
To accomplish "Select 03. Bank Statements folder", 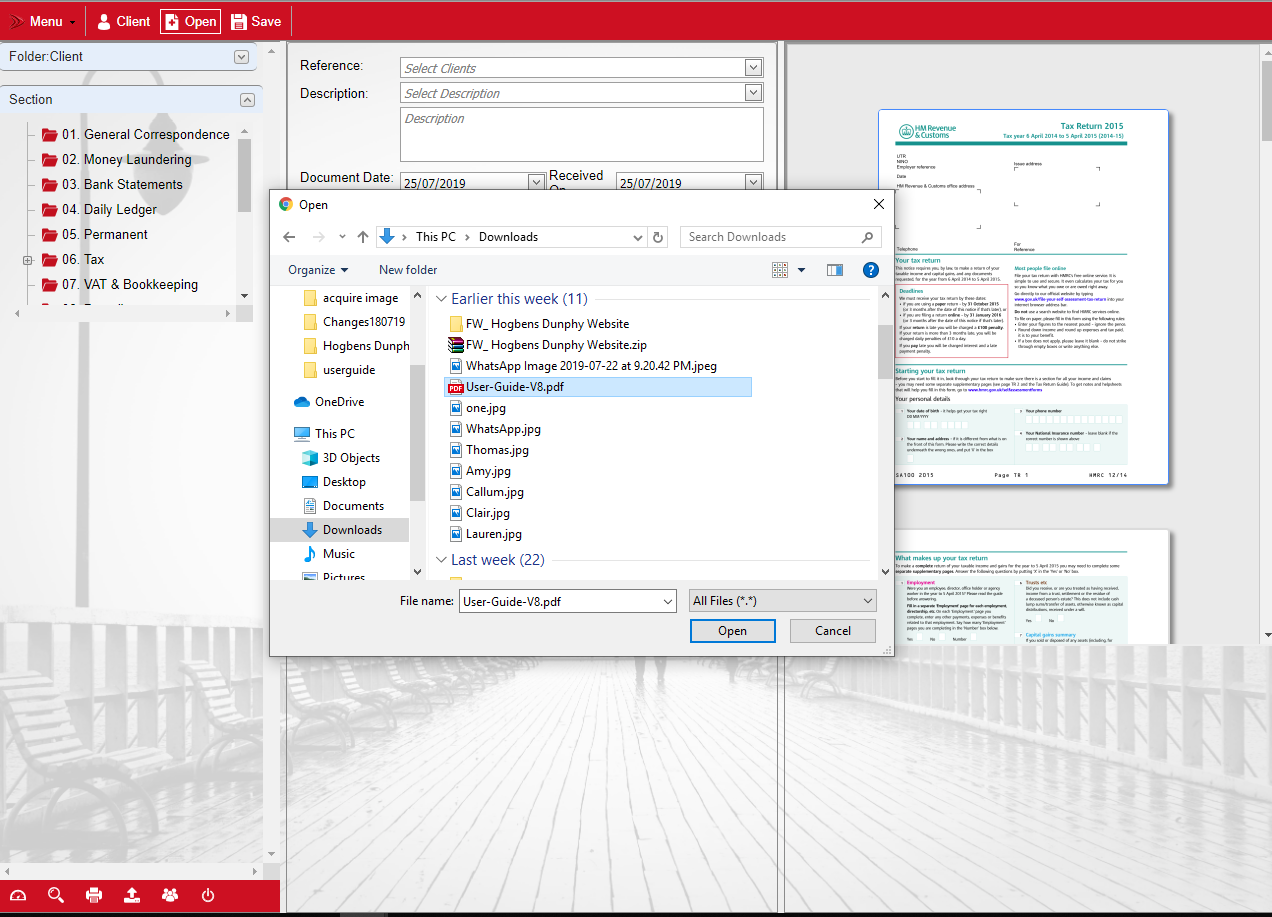I will 112,184.
